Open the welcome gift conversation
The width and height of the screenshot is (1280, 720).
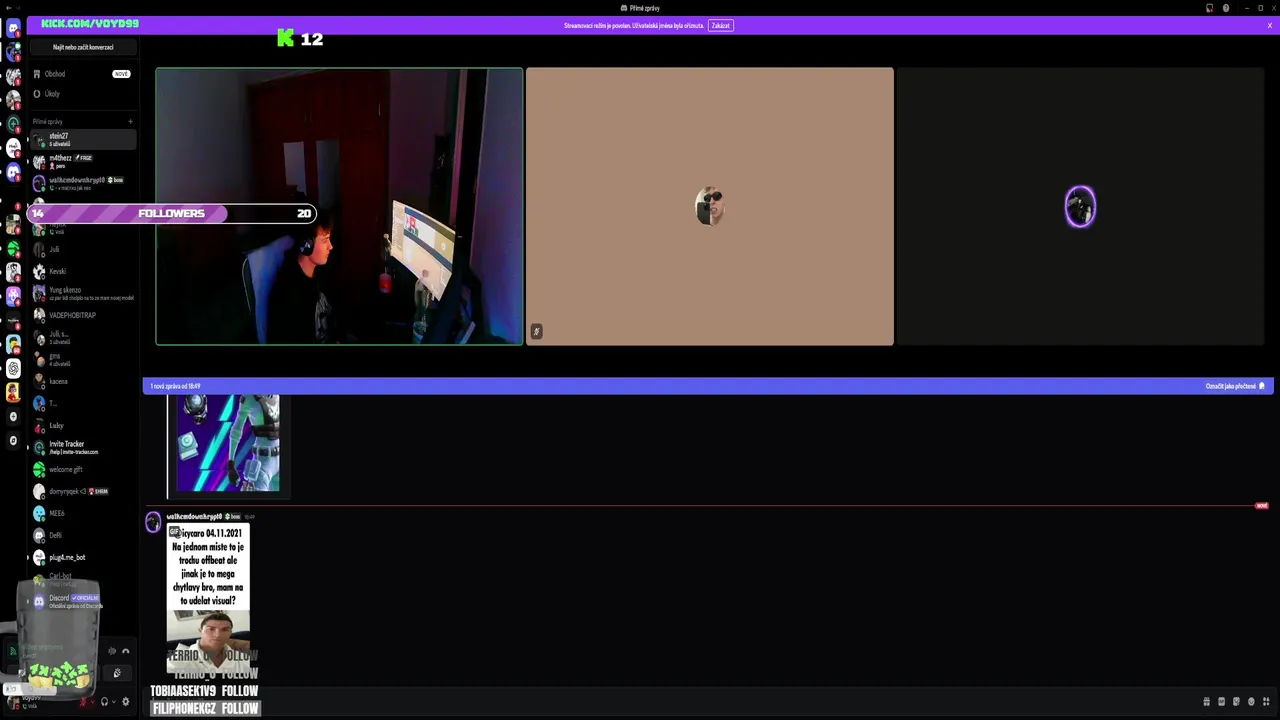pyautogui.click(x=84, y=469)
